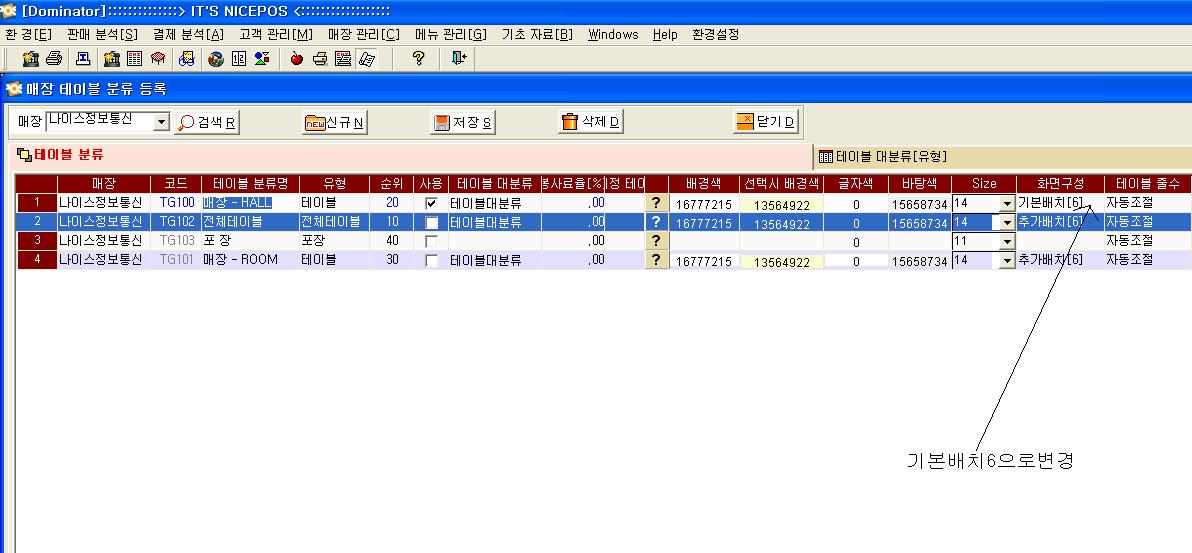The width and height of the screenshot is (1192, 553).
Task: Click the 자동조절 cell in the TG103 row
Action: click(x=1148, y=241)
